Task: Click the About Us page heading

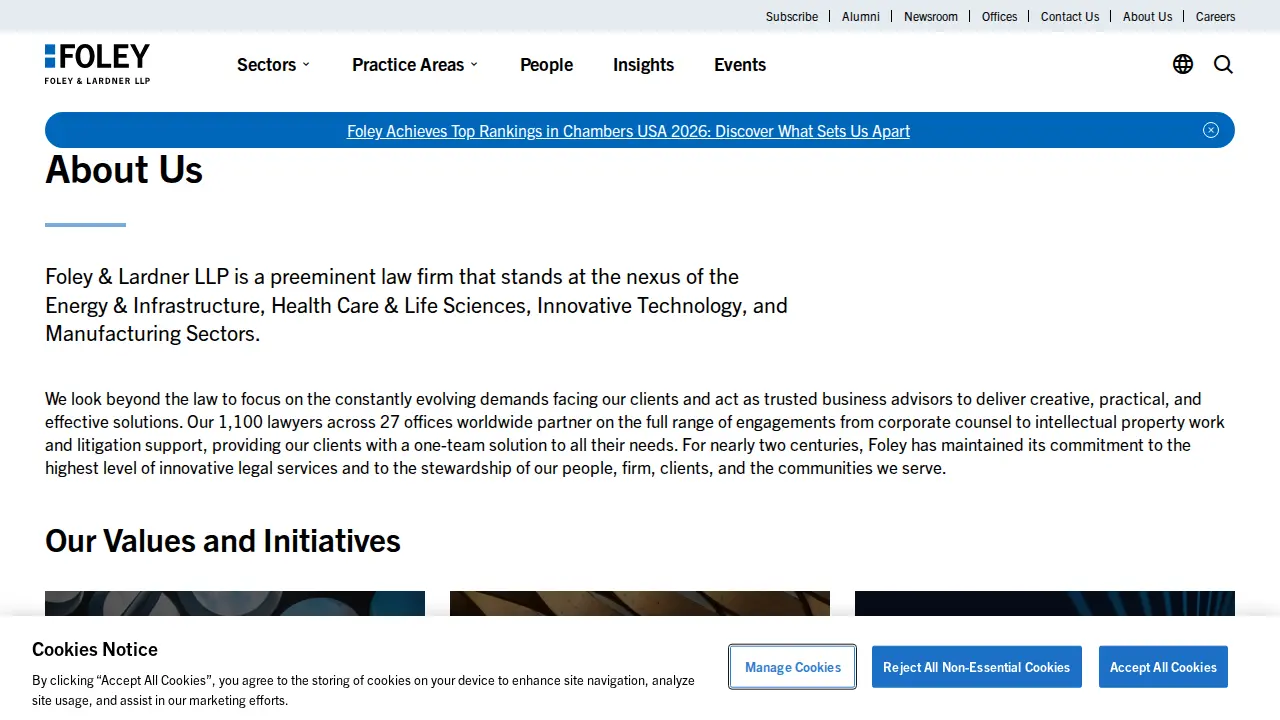Action: (124, 170)
